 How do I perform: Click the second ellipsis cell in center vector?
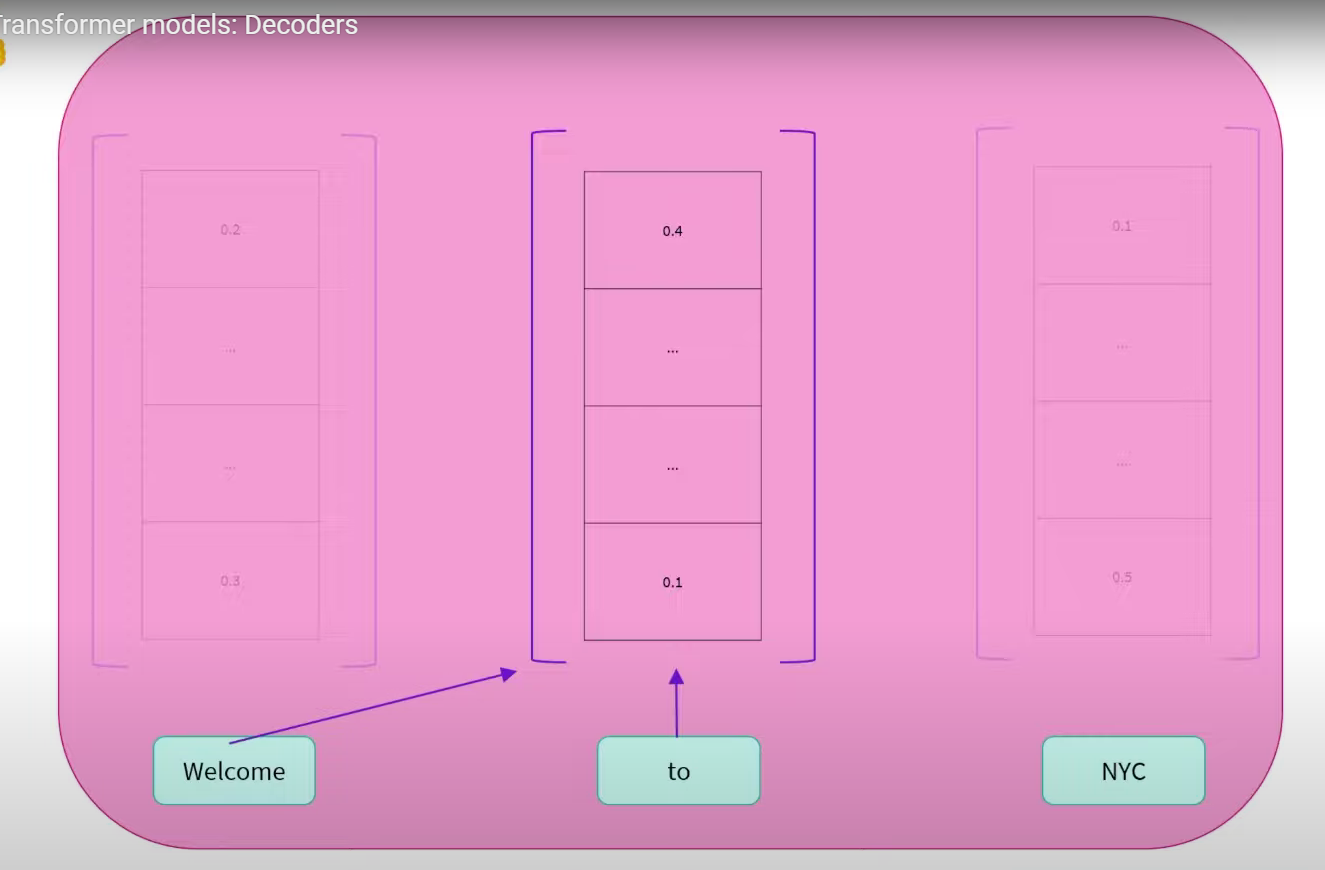(x=672, y=464)
